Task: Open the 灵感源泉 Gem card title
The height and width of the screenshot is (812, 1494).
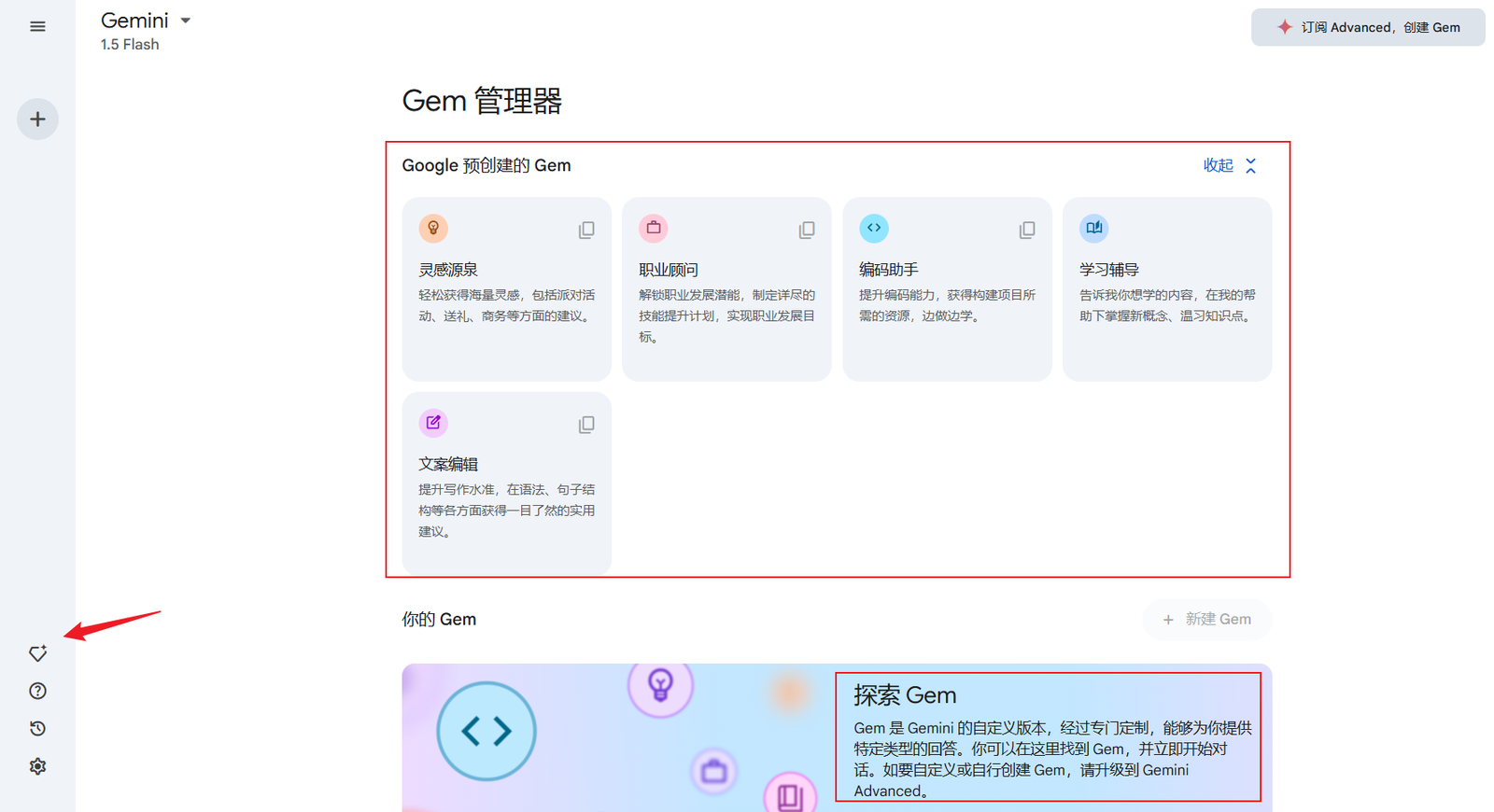Action: tap(448, 270)
